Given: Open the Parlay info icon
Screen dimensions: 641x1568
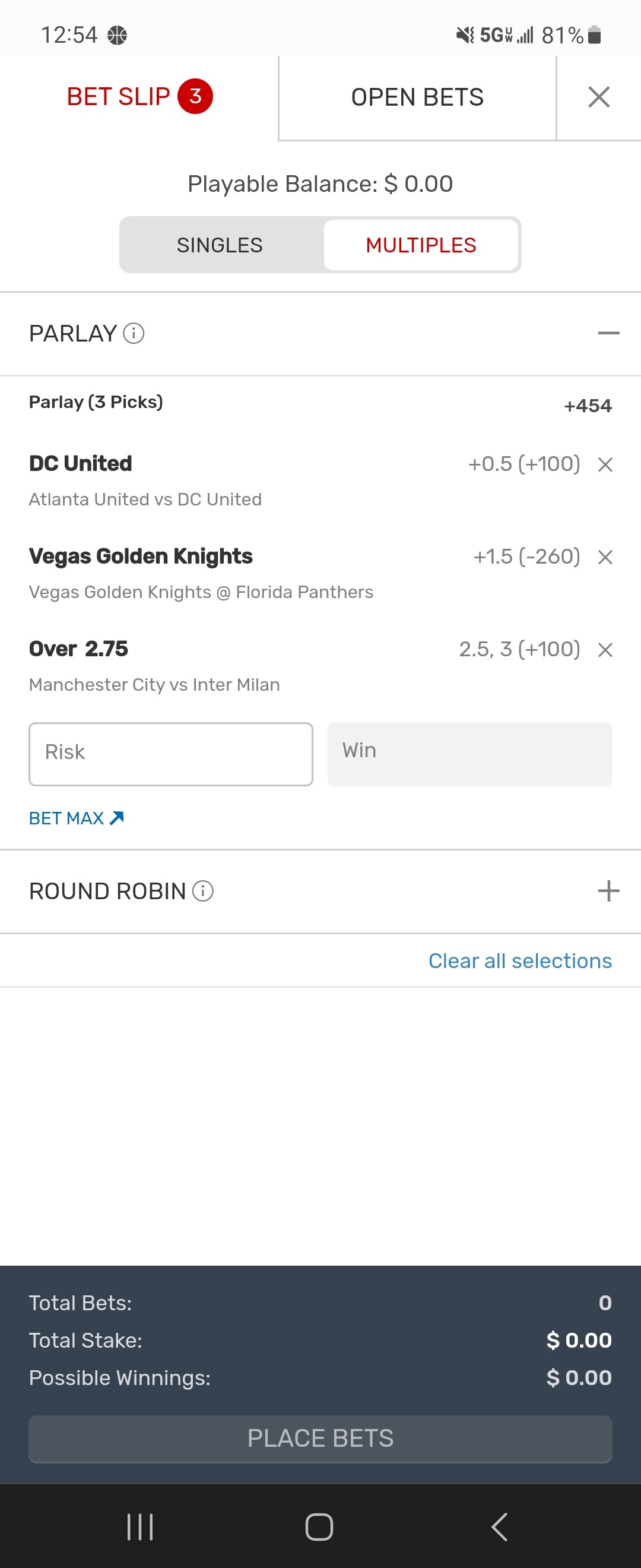Looking at the screenshot, I should (x=134, y=334).
